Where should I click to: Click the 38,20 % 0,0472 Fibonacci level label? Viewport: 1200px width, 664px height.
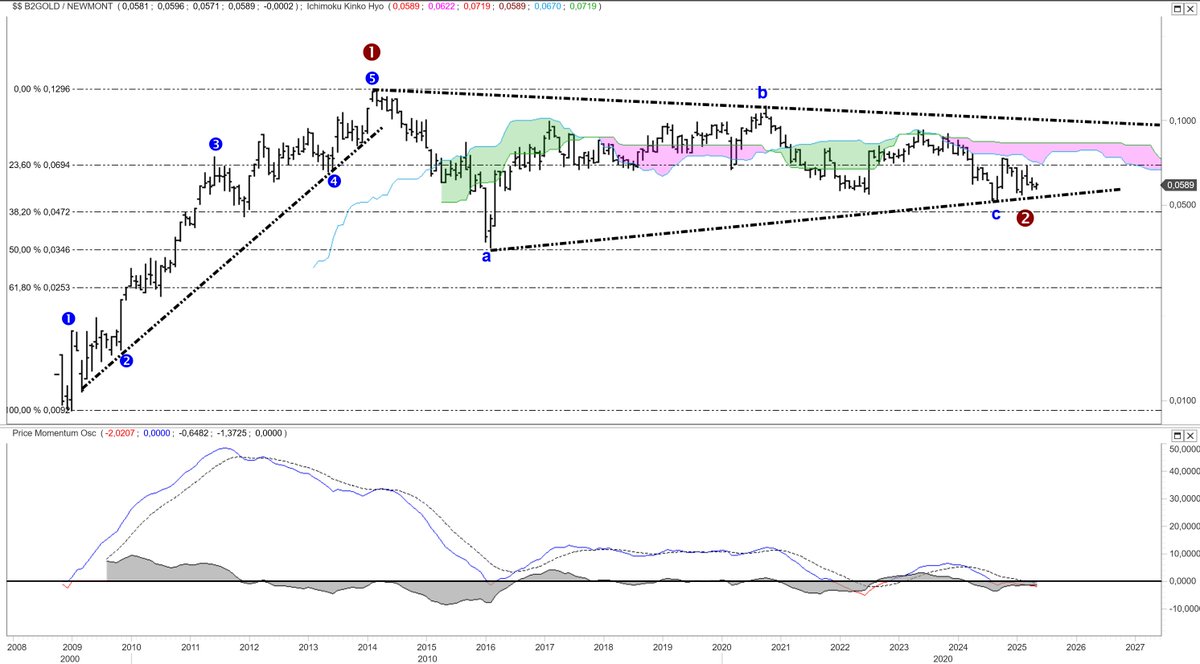(38, 212)
